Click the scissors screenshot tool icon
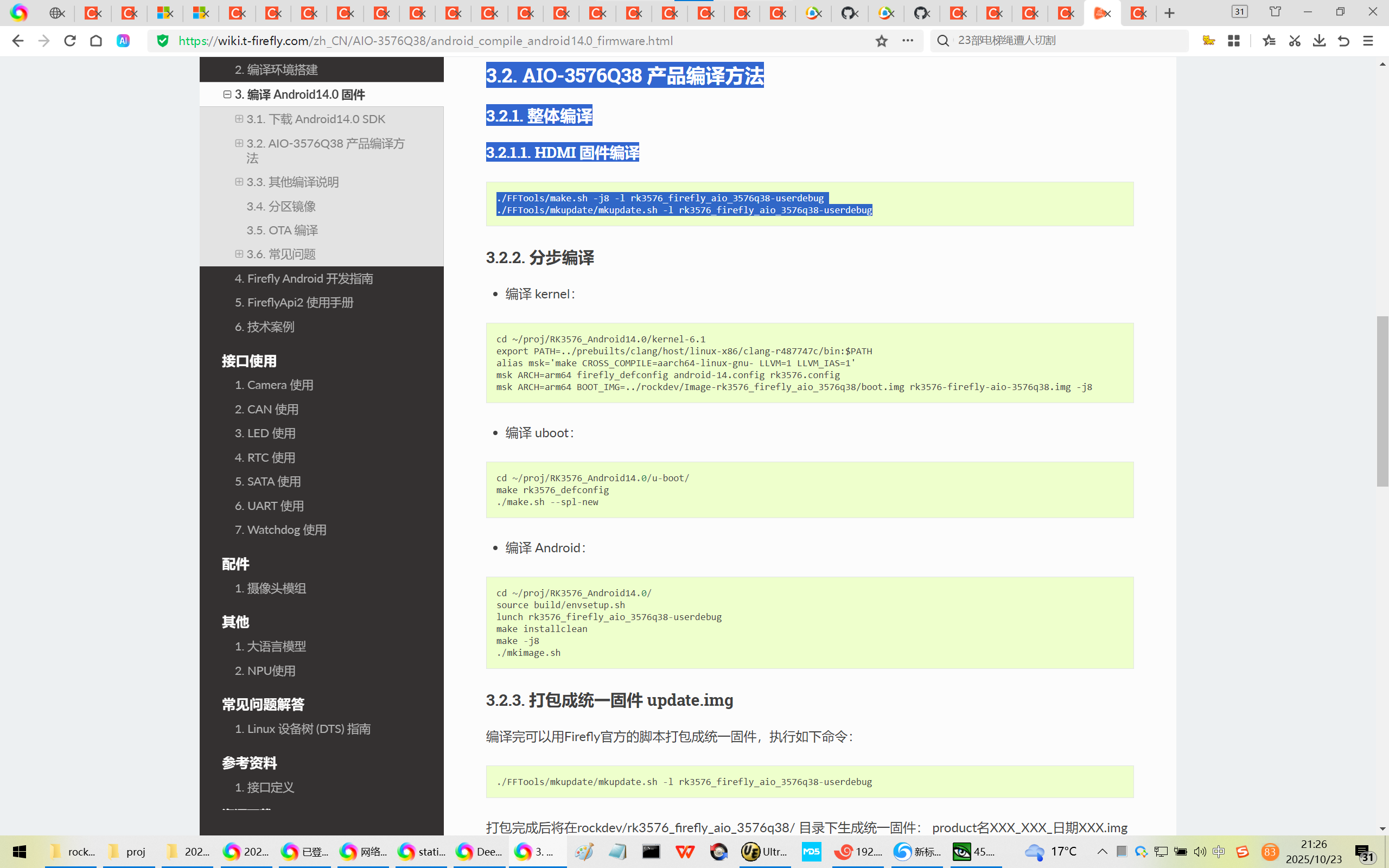Viewport: 1389px width, 868px height. (1294, 41)
